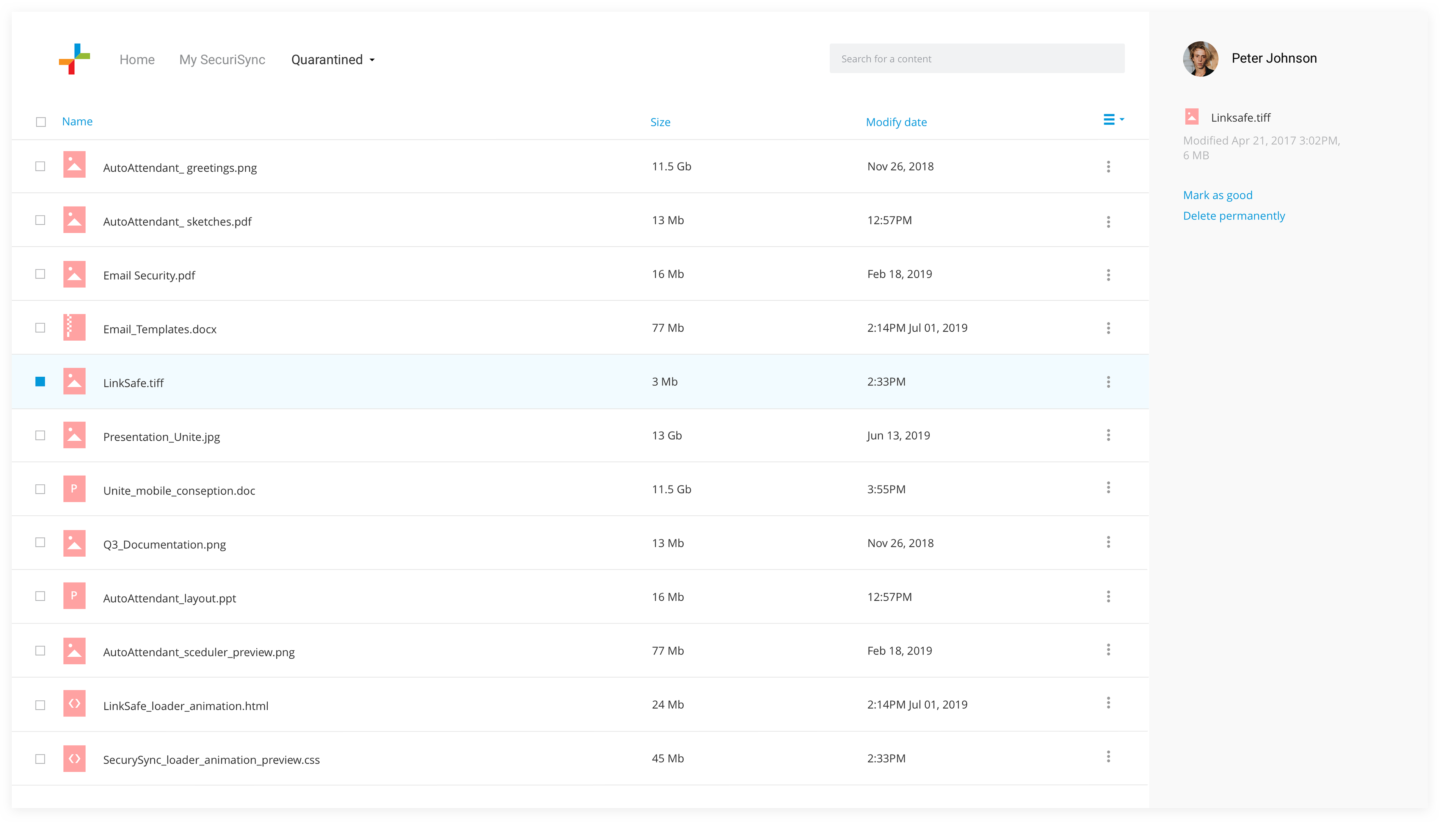Click Peter Johnson's profile avatar

pyautogui.click(x=1200, y=58)
